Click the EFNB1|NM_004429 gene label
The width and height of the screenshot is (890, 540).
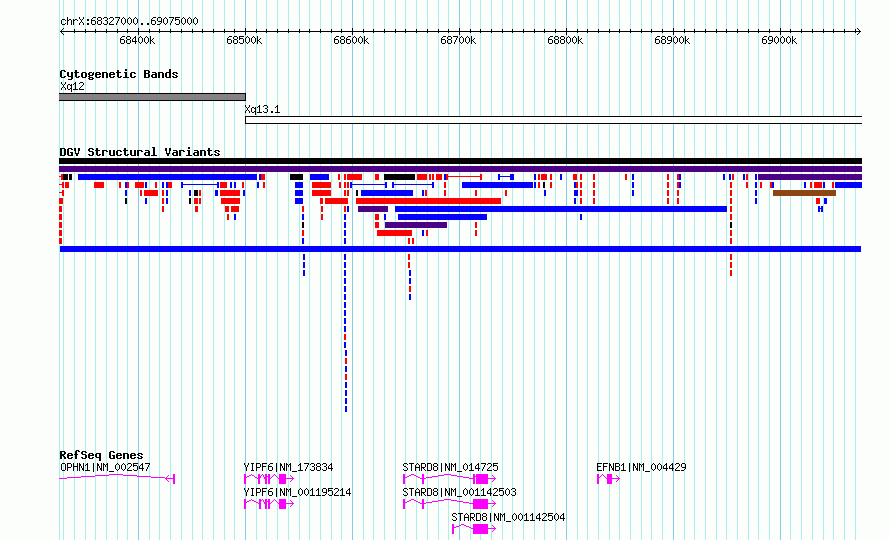click(641, 467)
